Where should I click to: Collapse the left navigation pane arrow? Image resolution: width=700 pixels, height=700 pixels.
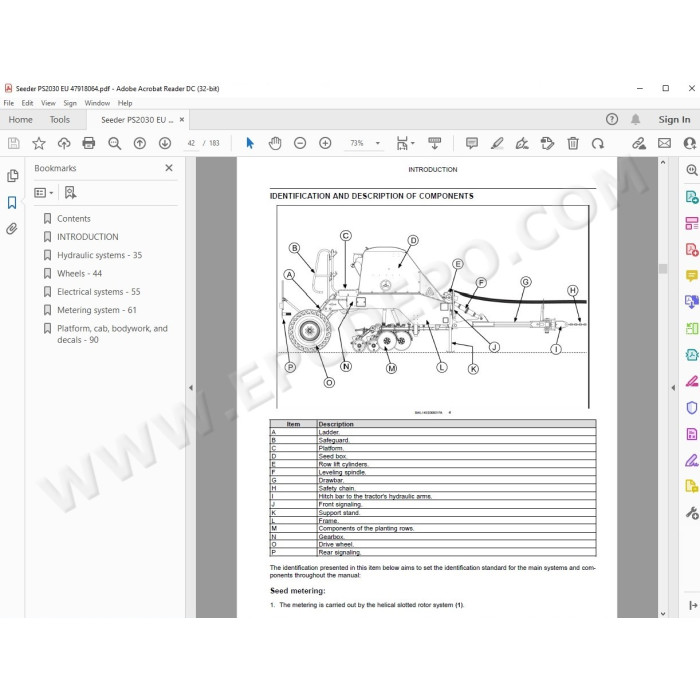click(191, 388)
